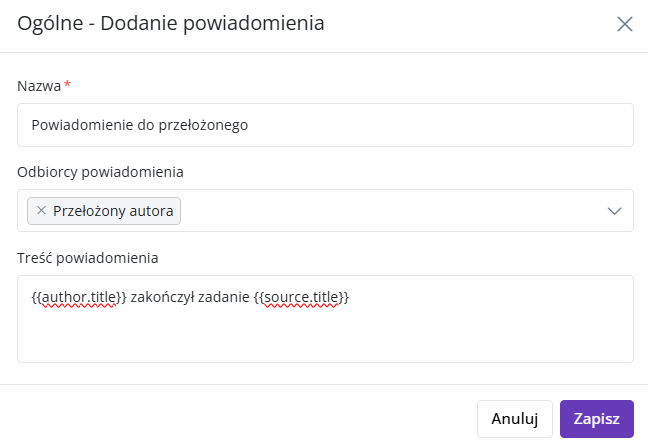Click empty space below the message text
648x447 pixels.
point(325,337)
